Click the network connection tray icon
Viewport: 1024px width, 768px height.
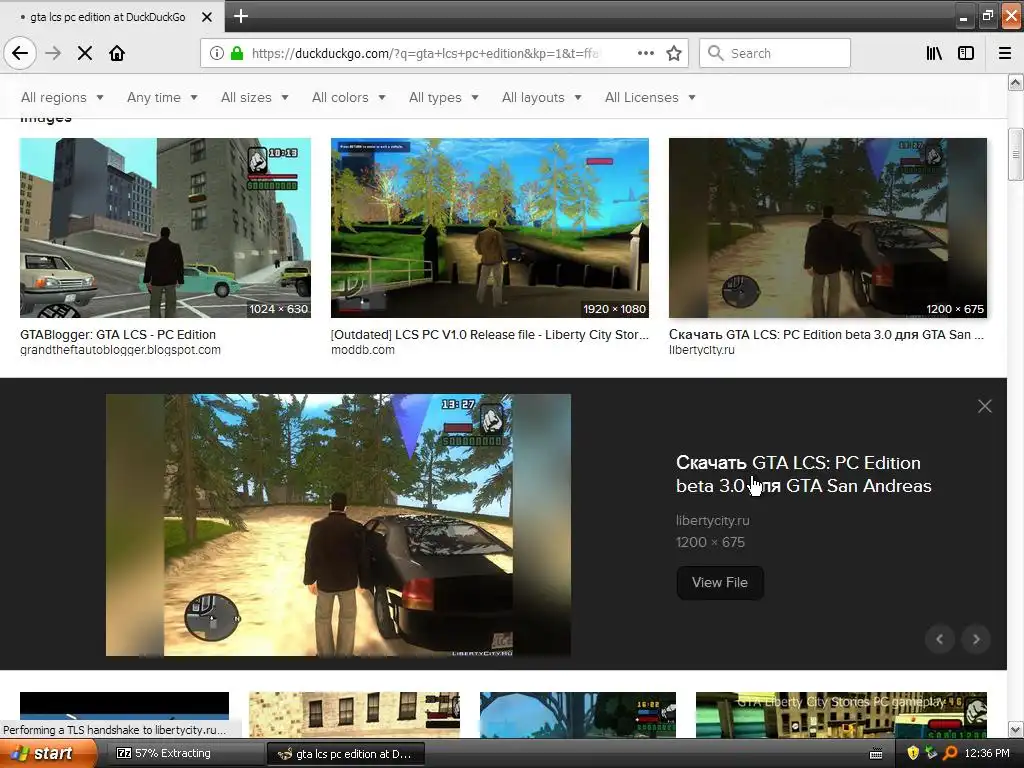[931, 753]
